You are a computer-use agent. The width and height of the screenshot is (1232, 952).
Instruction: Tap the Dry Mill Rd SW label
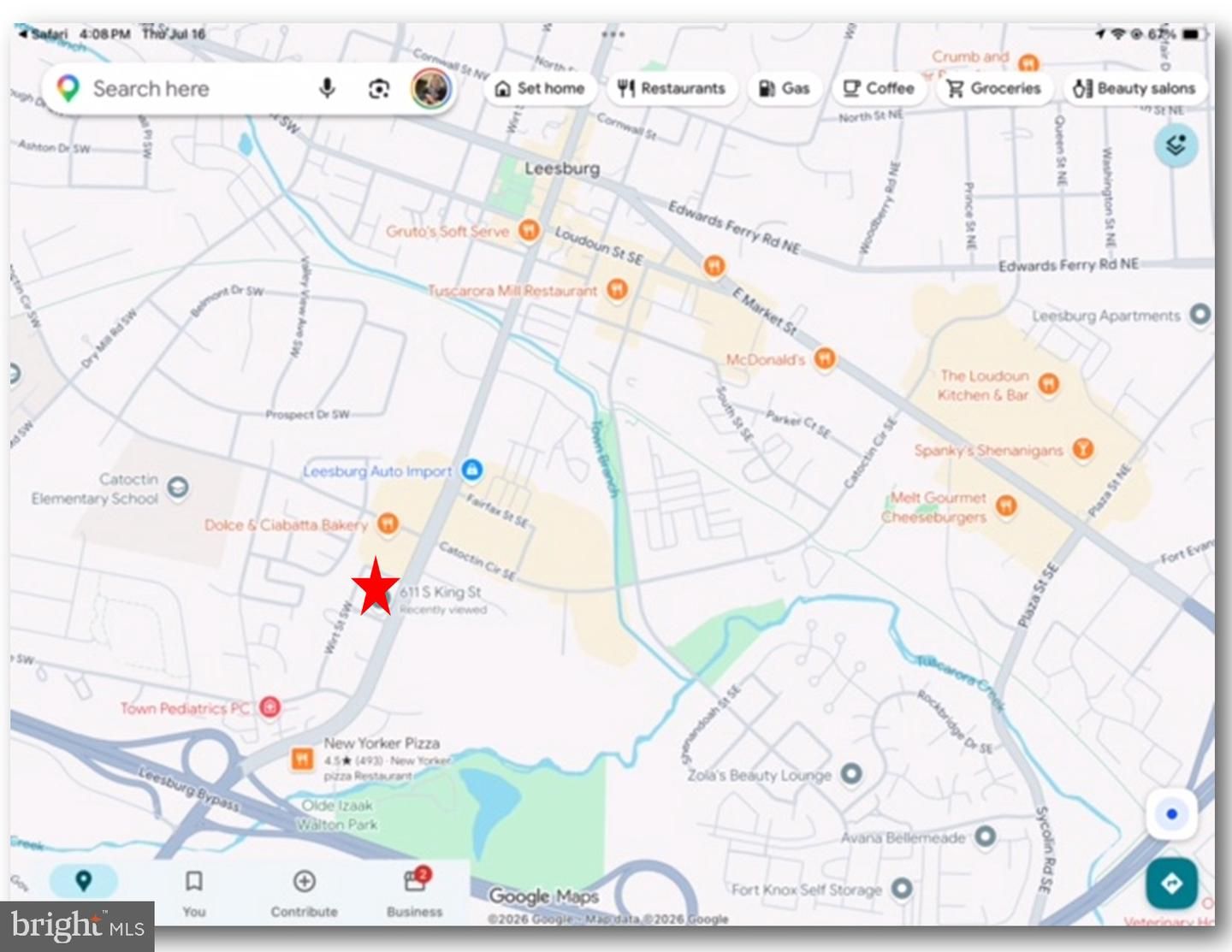click(x=109, y=339)
